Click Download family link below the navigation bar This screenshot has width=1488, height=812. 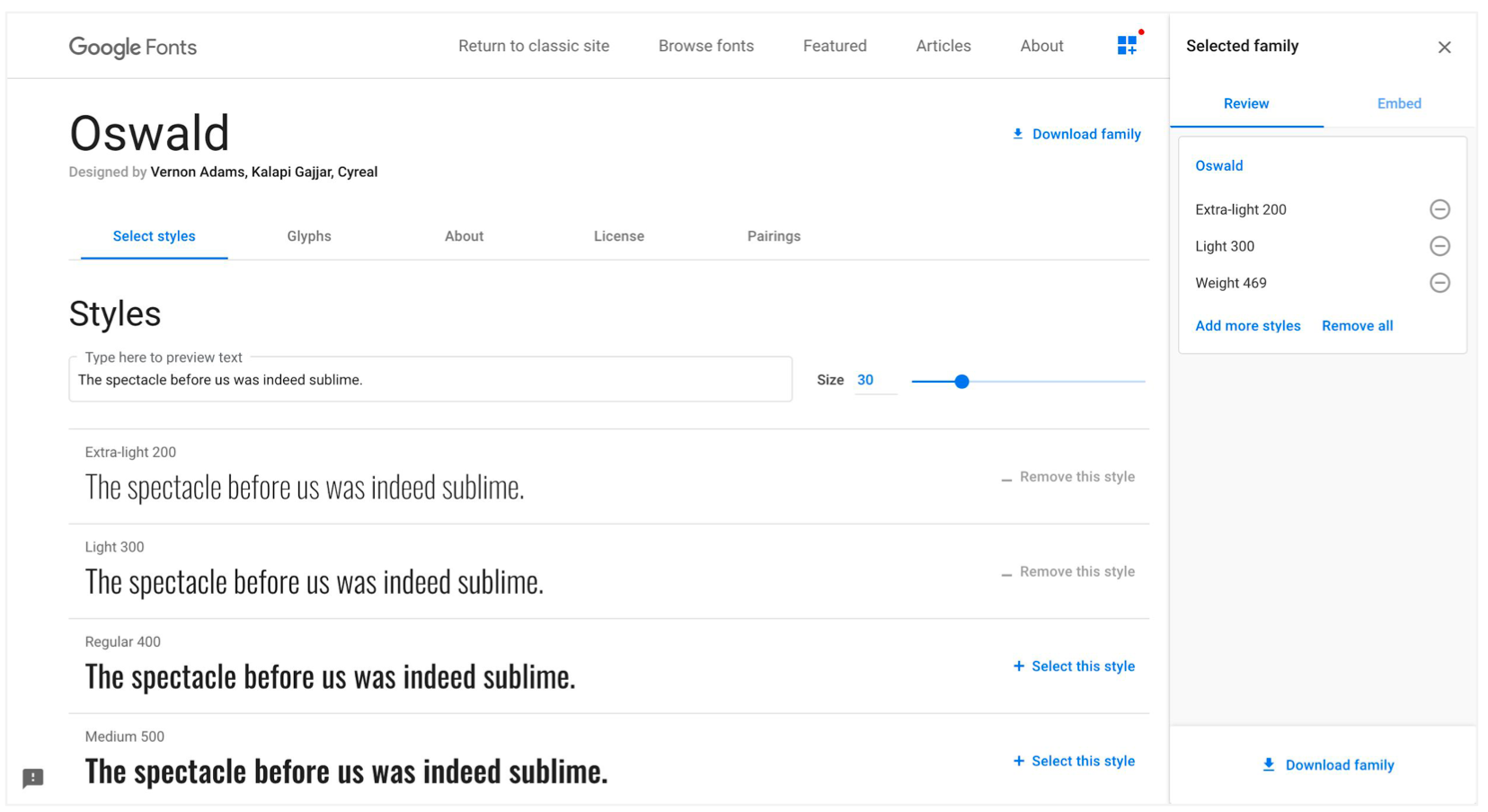[1076, 134]
